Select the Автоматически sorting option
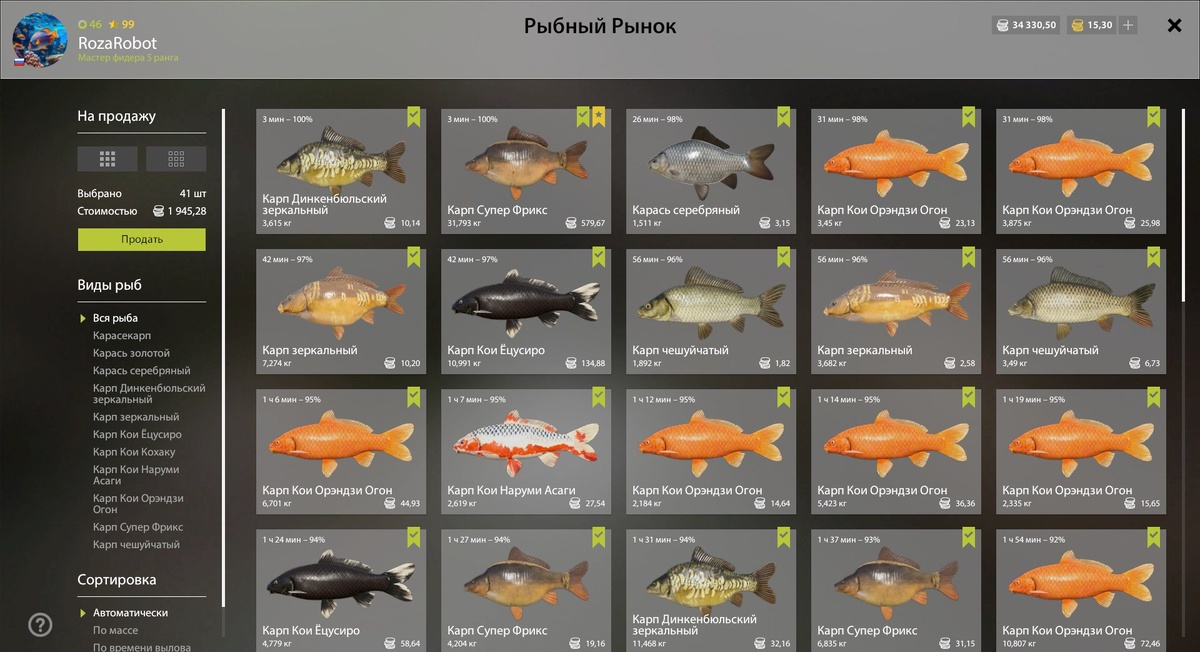This screenshot has width=1200, height=652. coord(130,612)
